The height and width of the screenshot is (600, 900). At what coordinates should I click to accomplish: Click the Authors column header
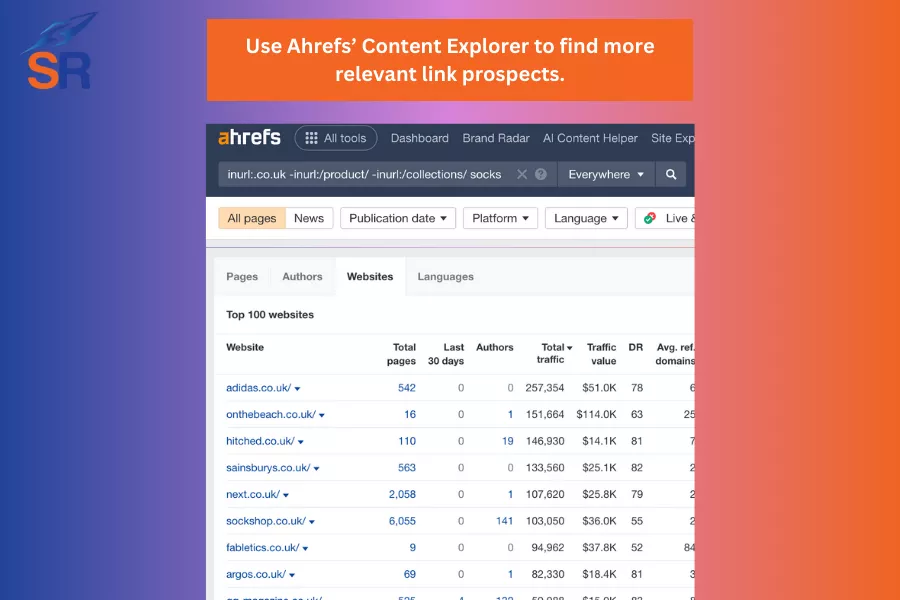(x=495, y=347)
